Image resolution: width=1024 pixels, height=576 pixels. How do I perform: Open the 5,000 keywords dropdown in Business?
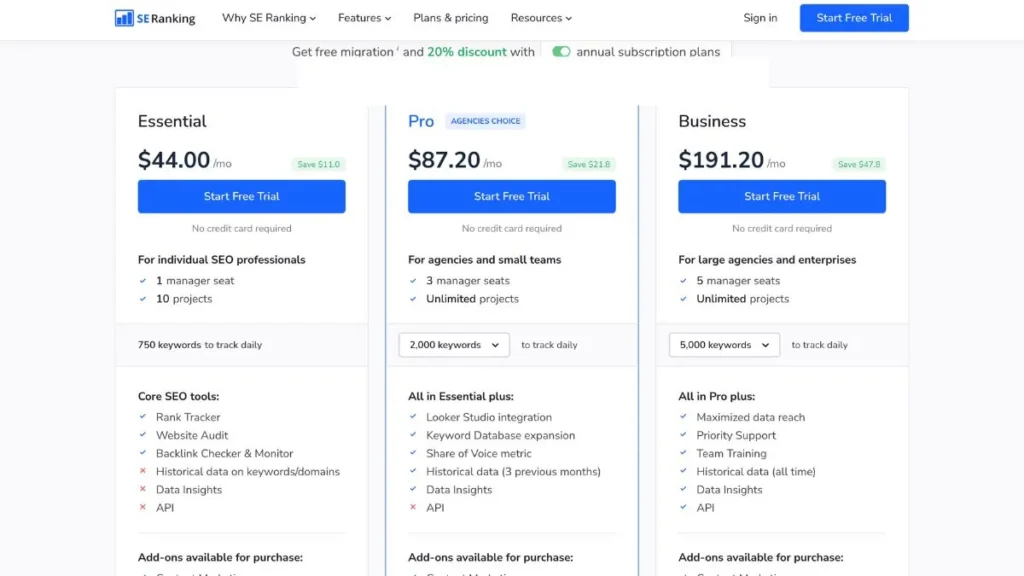[x=724, y=344]
